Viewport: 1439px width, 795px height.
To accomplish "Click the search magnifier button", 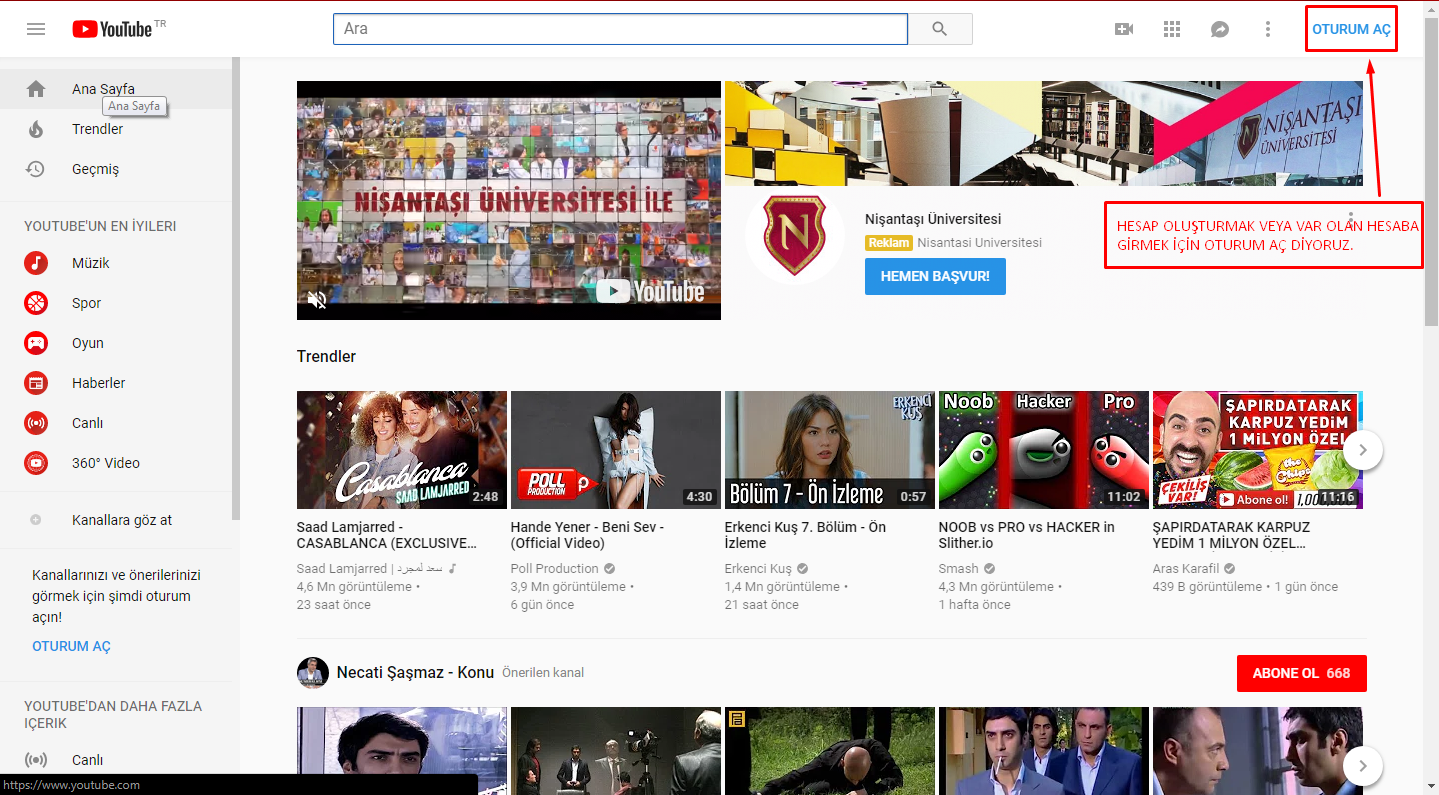I will [x=939, y=29].
